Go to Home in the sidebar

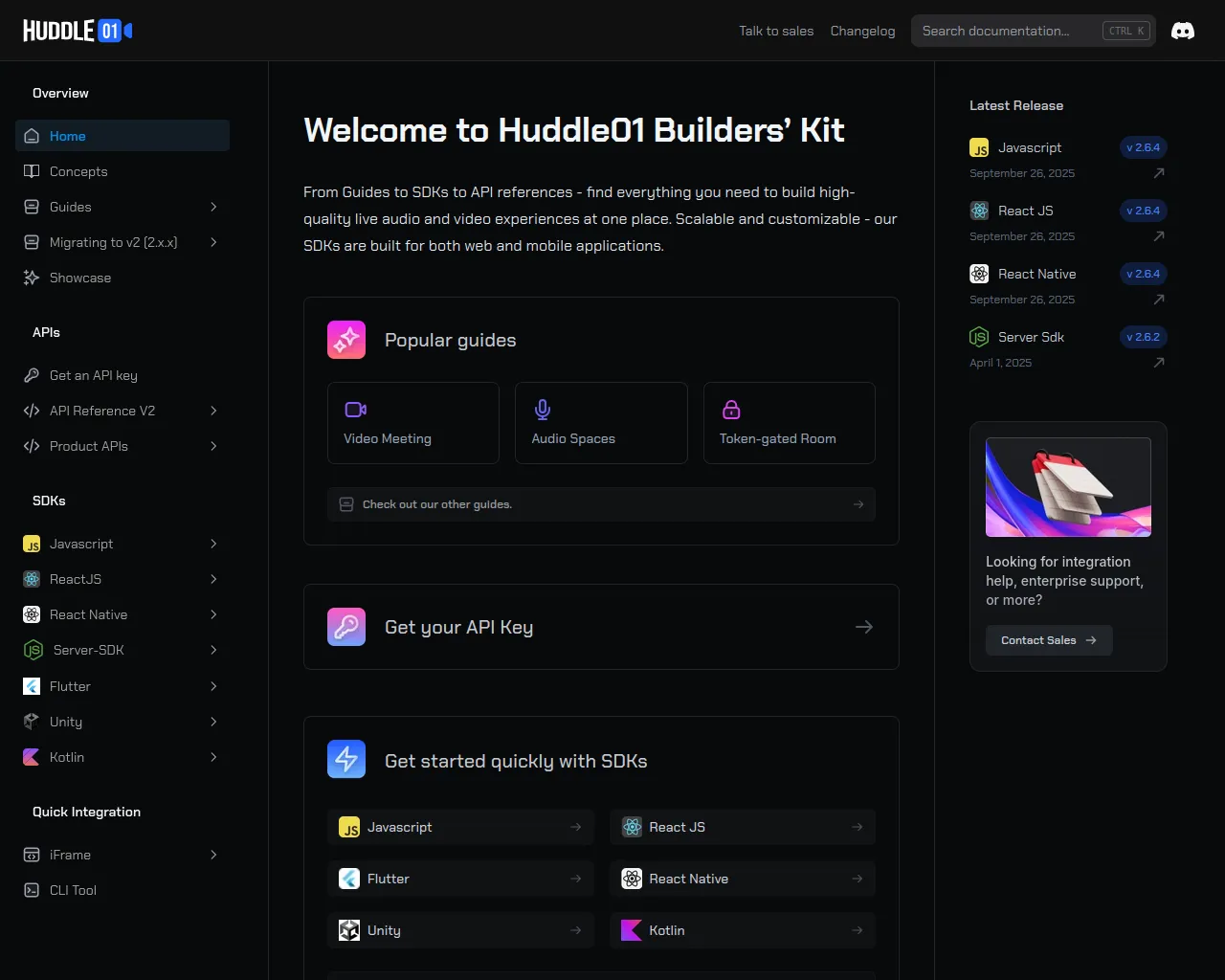[x=122, y=136]
